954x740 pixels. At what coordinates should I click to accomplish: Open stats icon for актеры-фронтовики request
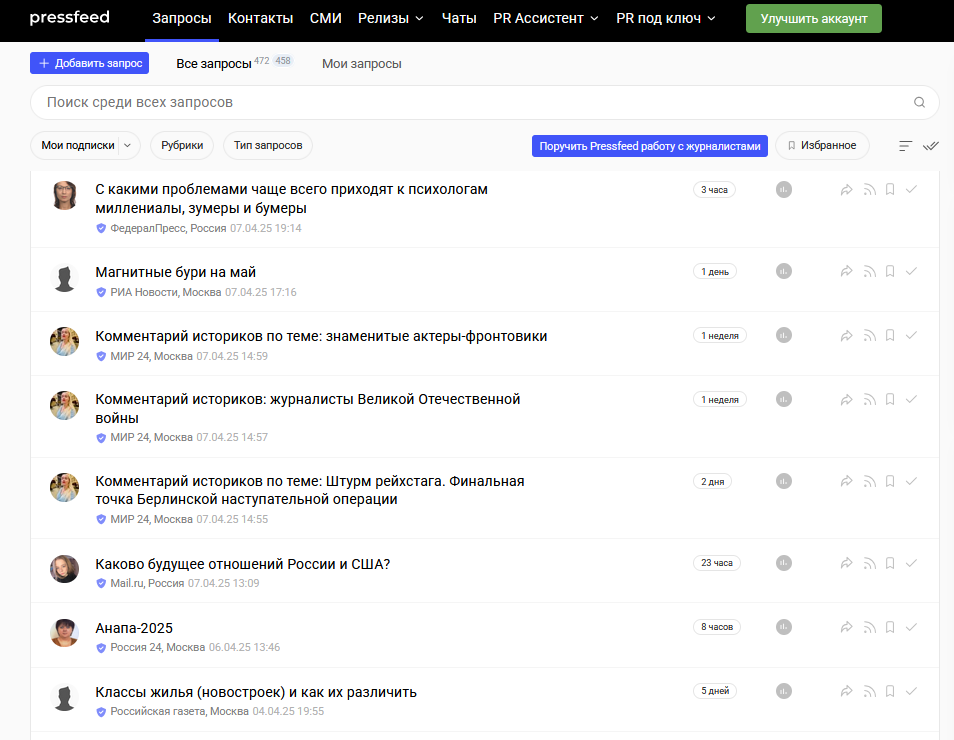784,335
